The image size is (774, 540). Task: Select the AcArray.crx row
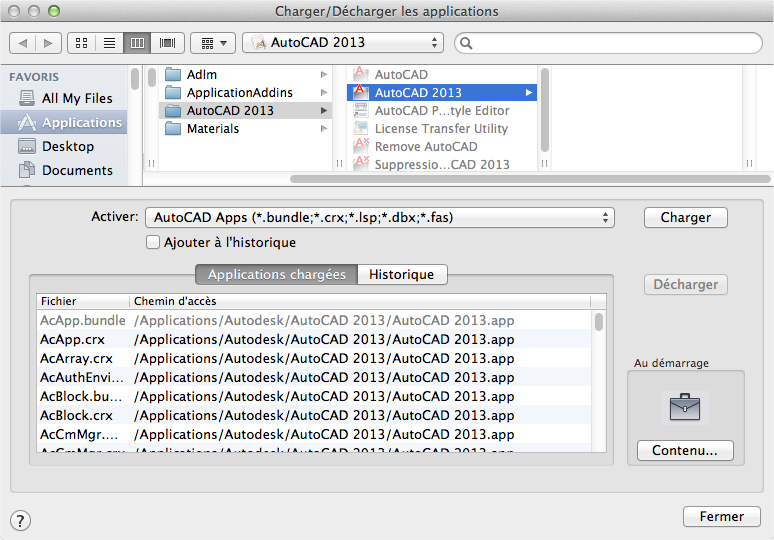(314, 358)
